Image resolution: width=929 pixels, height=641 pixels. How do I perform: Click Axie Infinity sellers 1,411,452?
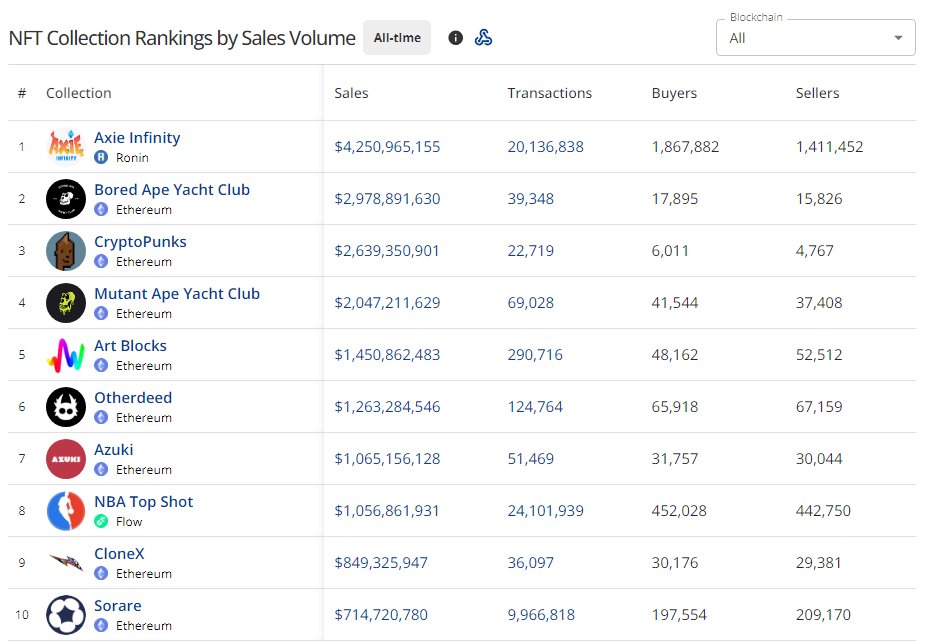pyautogui.click(x=829, y=147)
